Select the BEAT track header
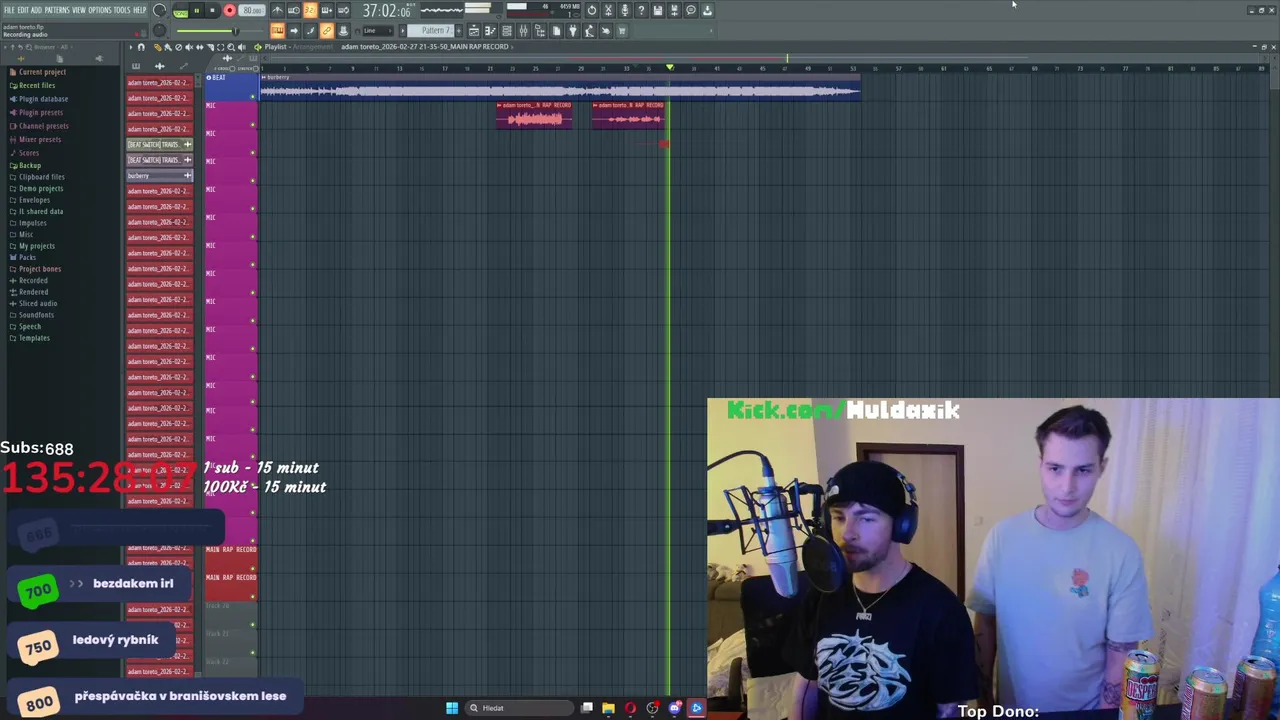Viewport: 1280px width, 720px height. (x=230, y=87)
